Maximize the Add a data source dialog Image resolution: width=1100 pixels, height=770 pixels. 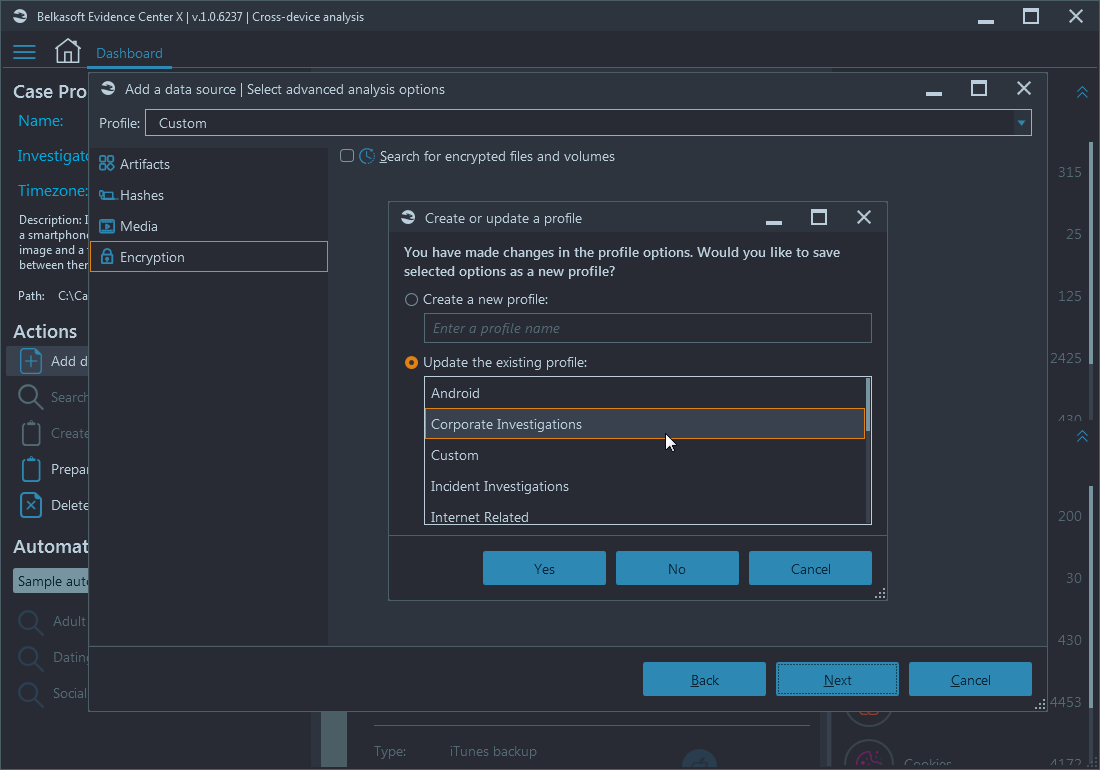click(979, 88)
